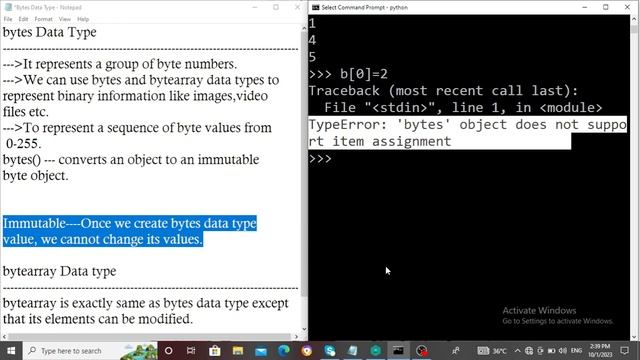Click the taskbar search box
Image resolution: width=640 pixels, height=360 pixels.
point(90,351)
